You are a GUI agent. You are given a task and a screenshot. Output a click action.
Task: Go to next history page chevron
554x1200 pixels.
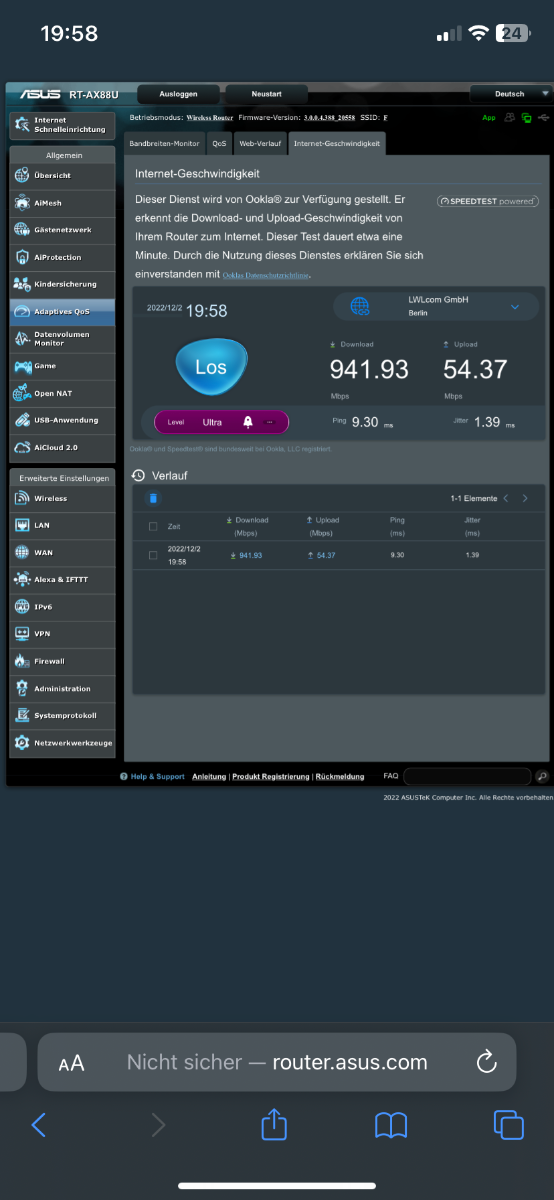tap(526, 498)
